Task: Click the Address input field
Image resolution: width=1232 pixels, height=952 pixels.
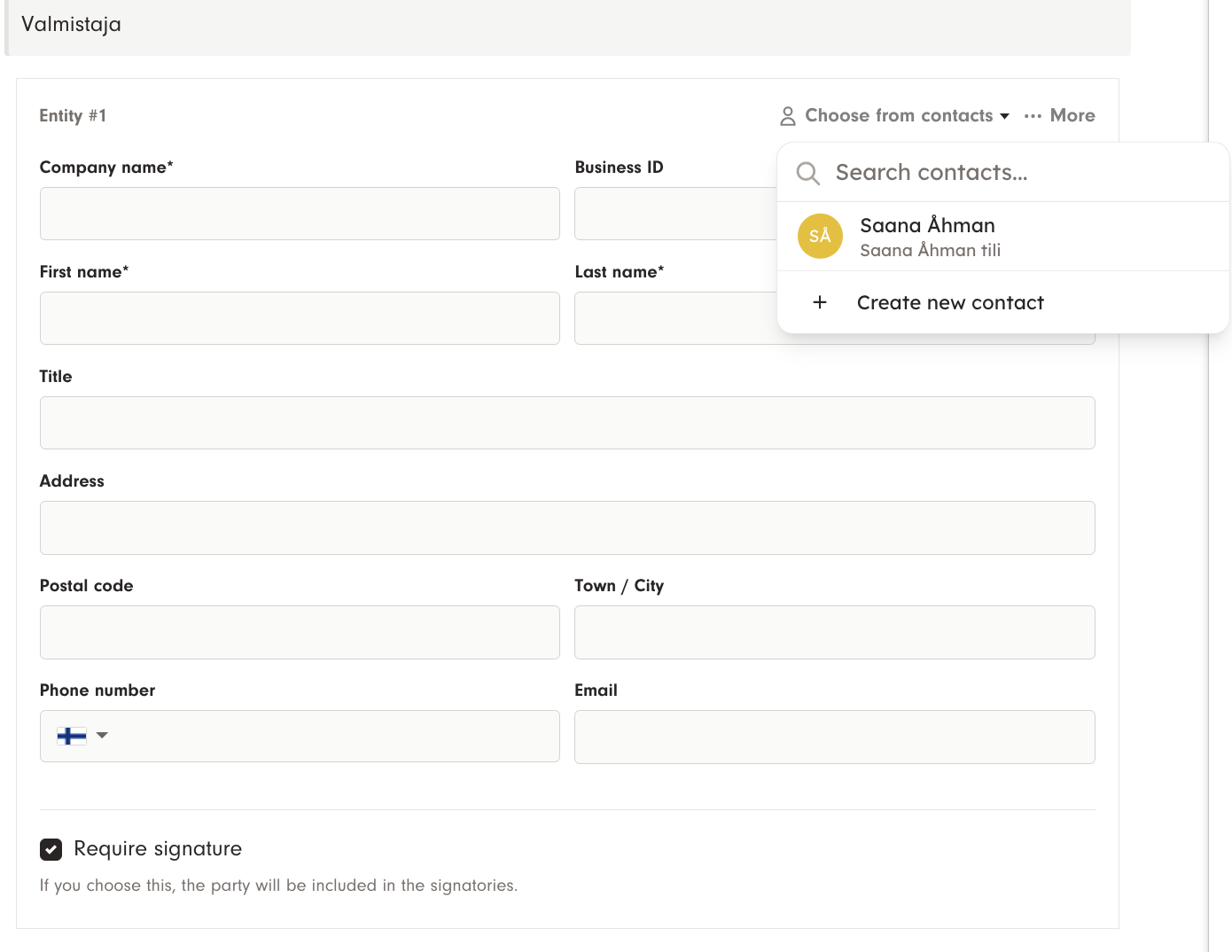Action: click(567, 527)
